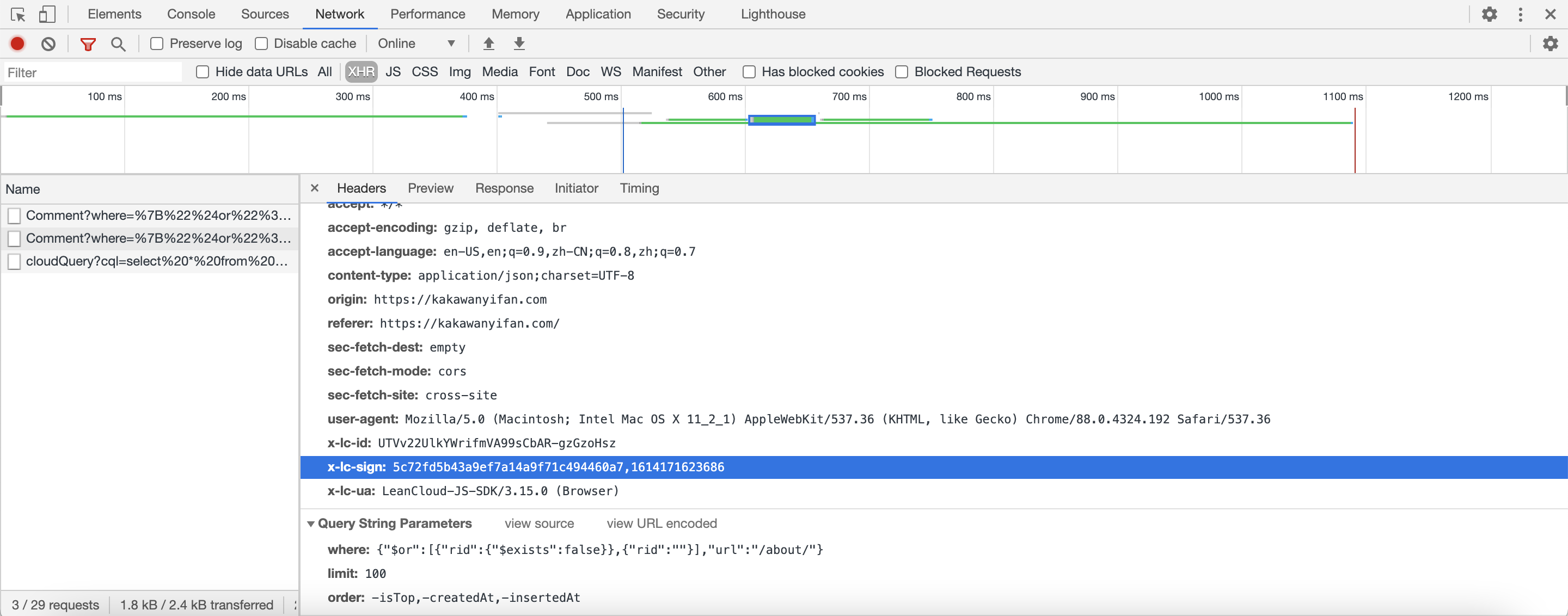
Task: Toggle the device toolbar icon
Action: tap(47, 14)
